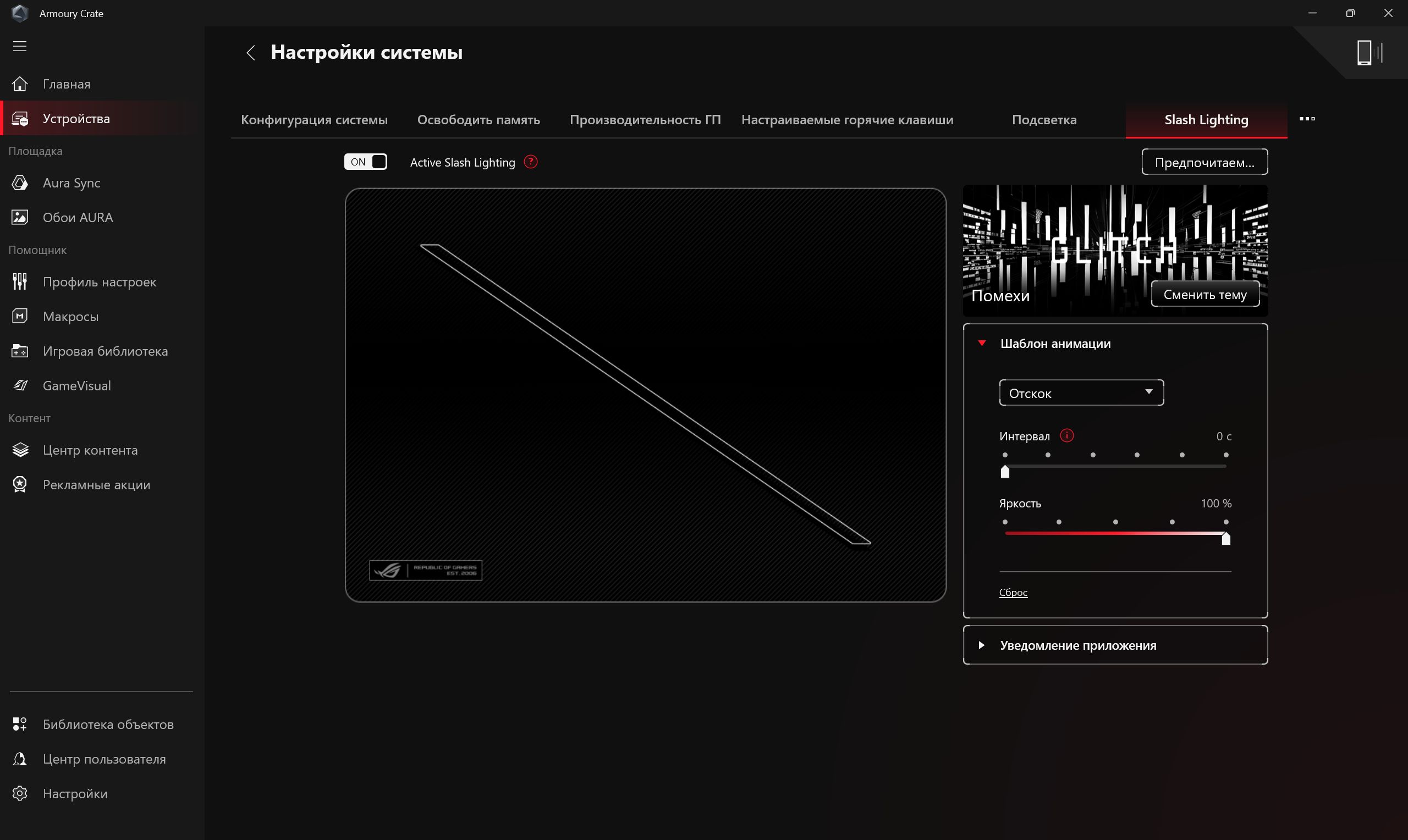Expand the Уведомление приложения section
Image resolution: width=1408 pixels, height=840 pixels.
[x=982, y=645]
